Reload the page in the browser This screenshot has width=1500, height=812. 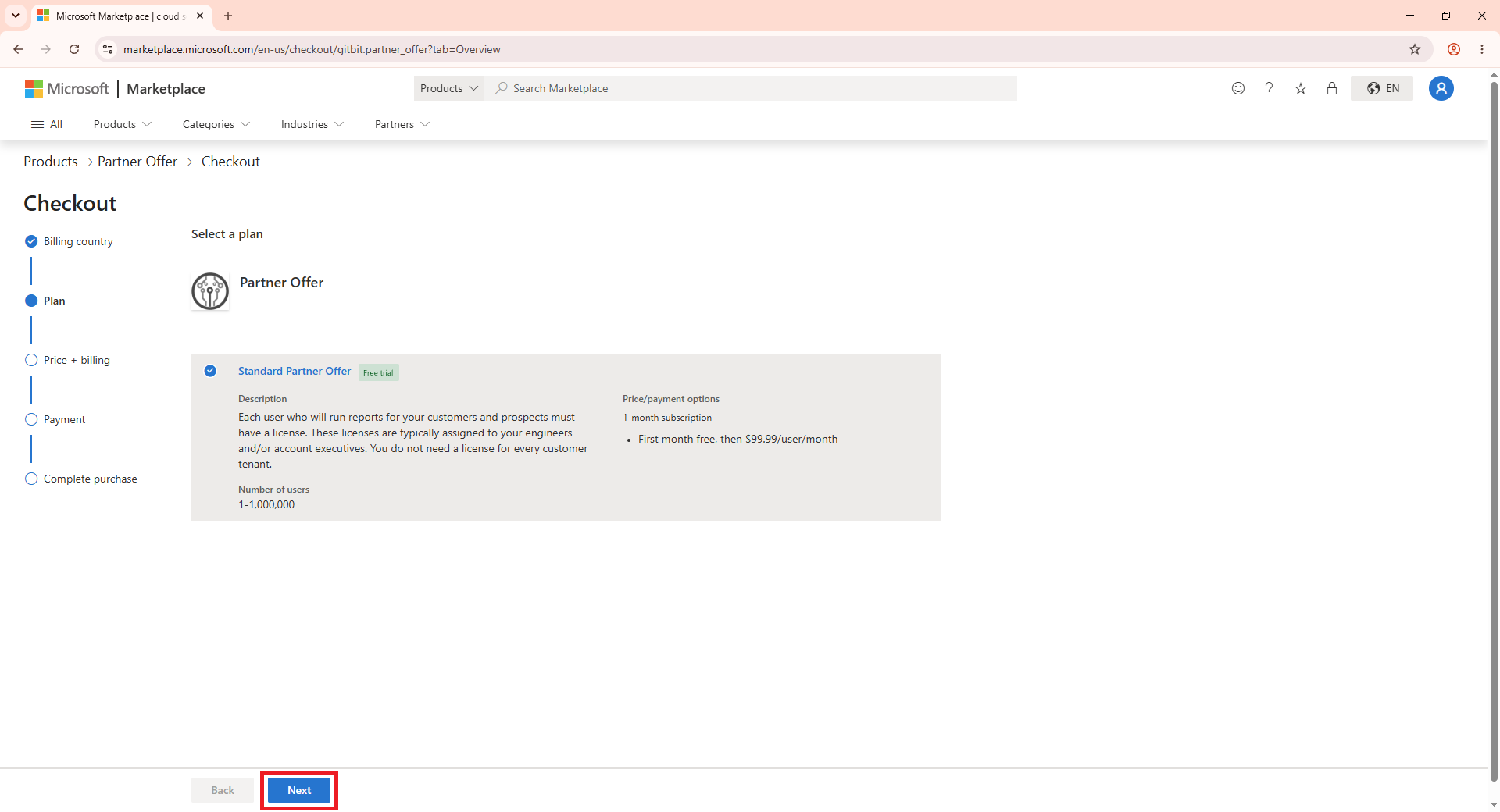coord(74,49)
